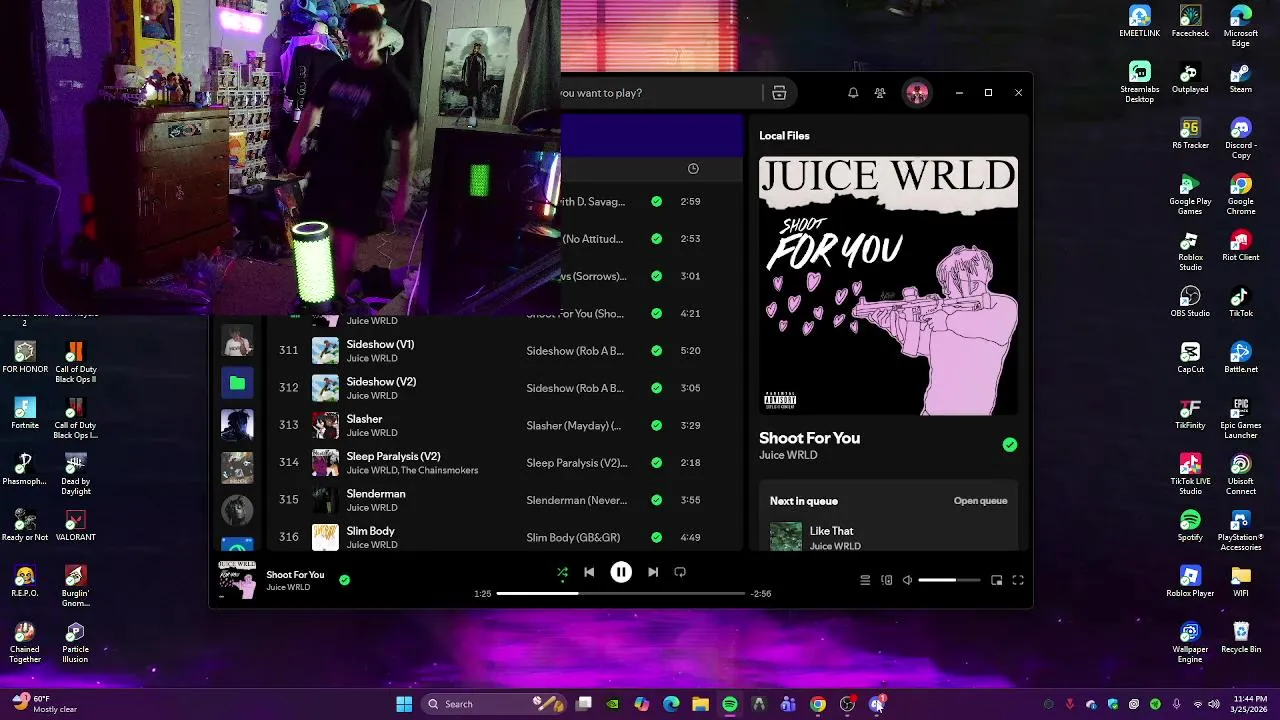Pause the current song
This screenshot has height=720, width=1280.
pyautogui.click(x=621, y=572)
